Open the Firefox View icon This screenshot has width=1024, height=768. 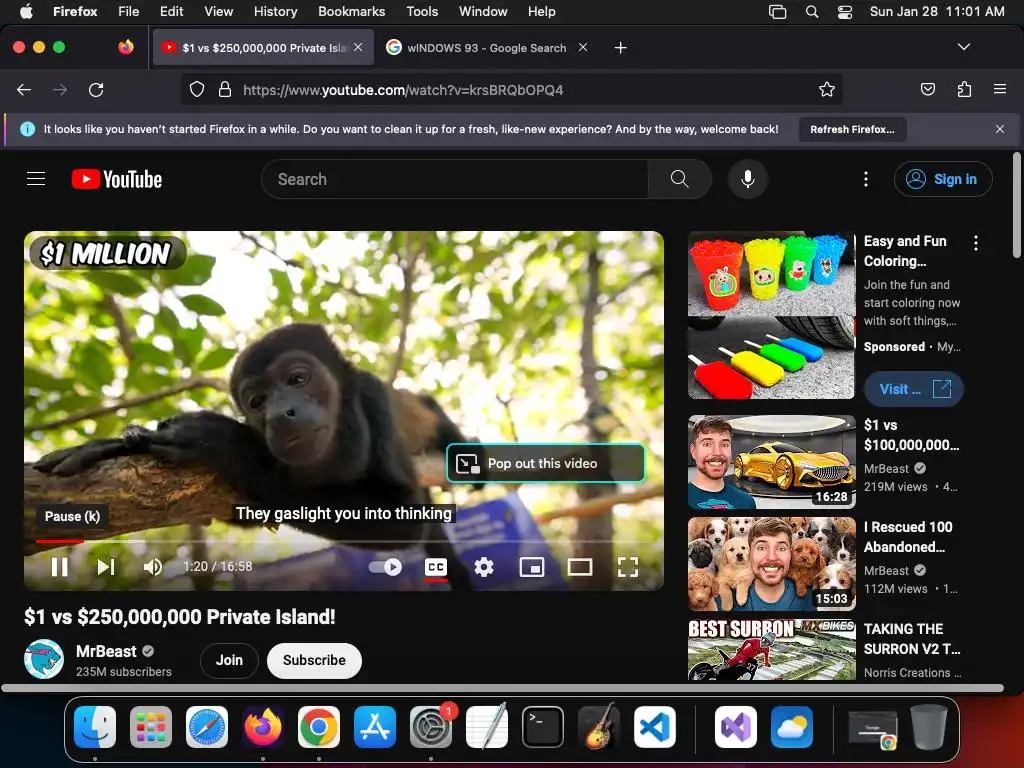126,47
